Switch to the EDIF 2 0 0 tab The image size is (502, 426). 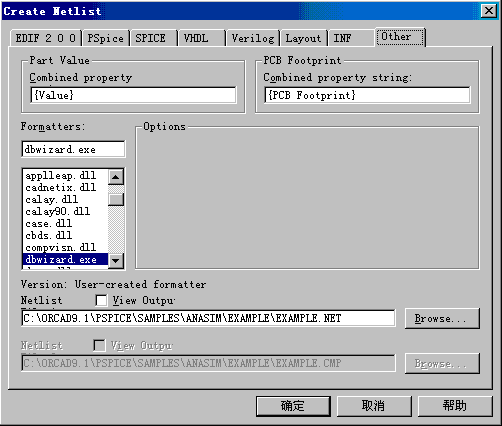click(x=46, y=38)
